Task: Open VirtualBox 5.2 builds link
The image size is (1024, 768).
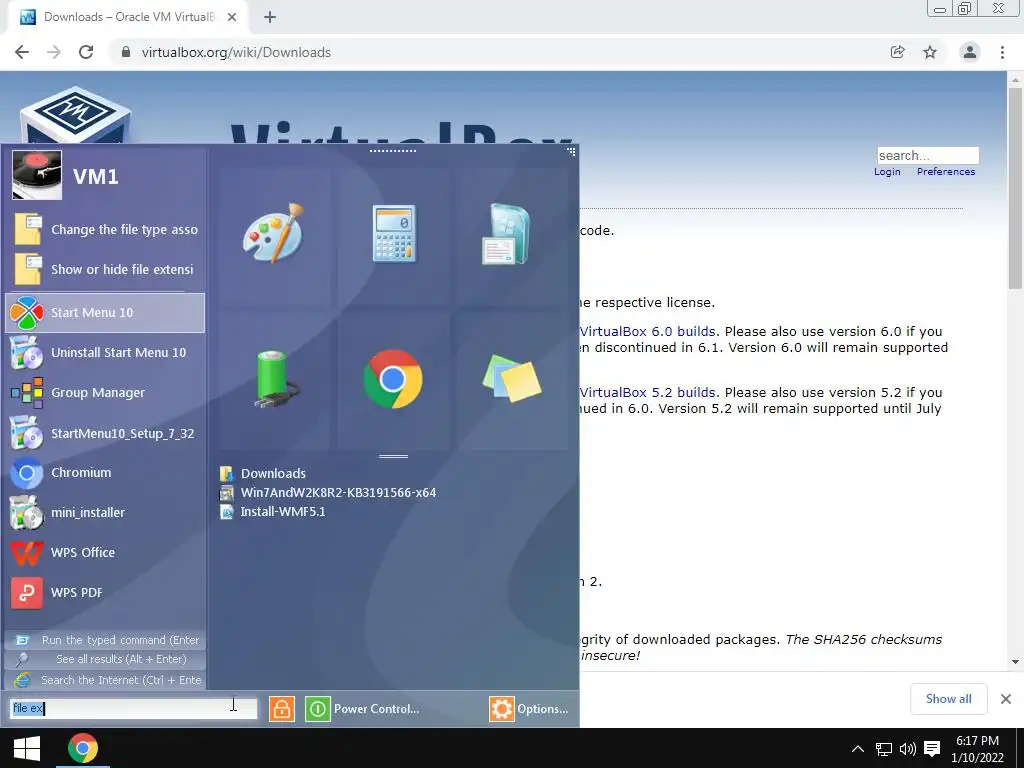Action: tap(647, 392)
